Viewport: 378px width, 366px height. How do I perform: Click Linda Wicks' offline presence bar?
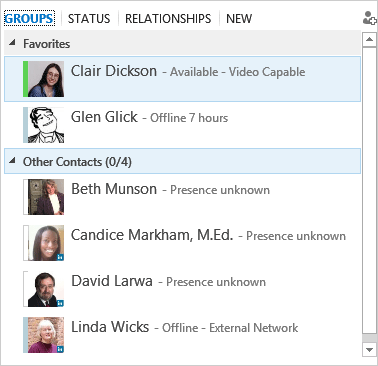coord(25,335)
